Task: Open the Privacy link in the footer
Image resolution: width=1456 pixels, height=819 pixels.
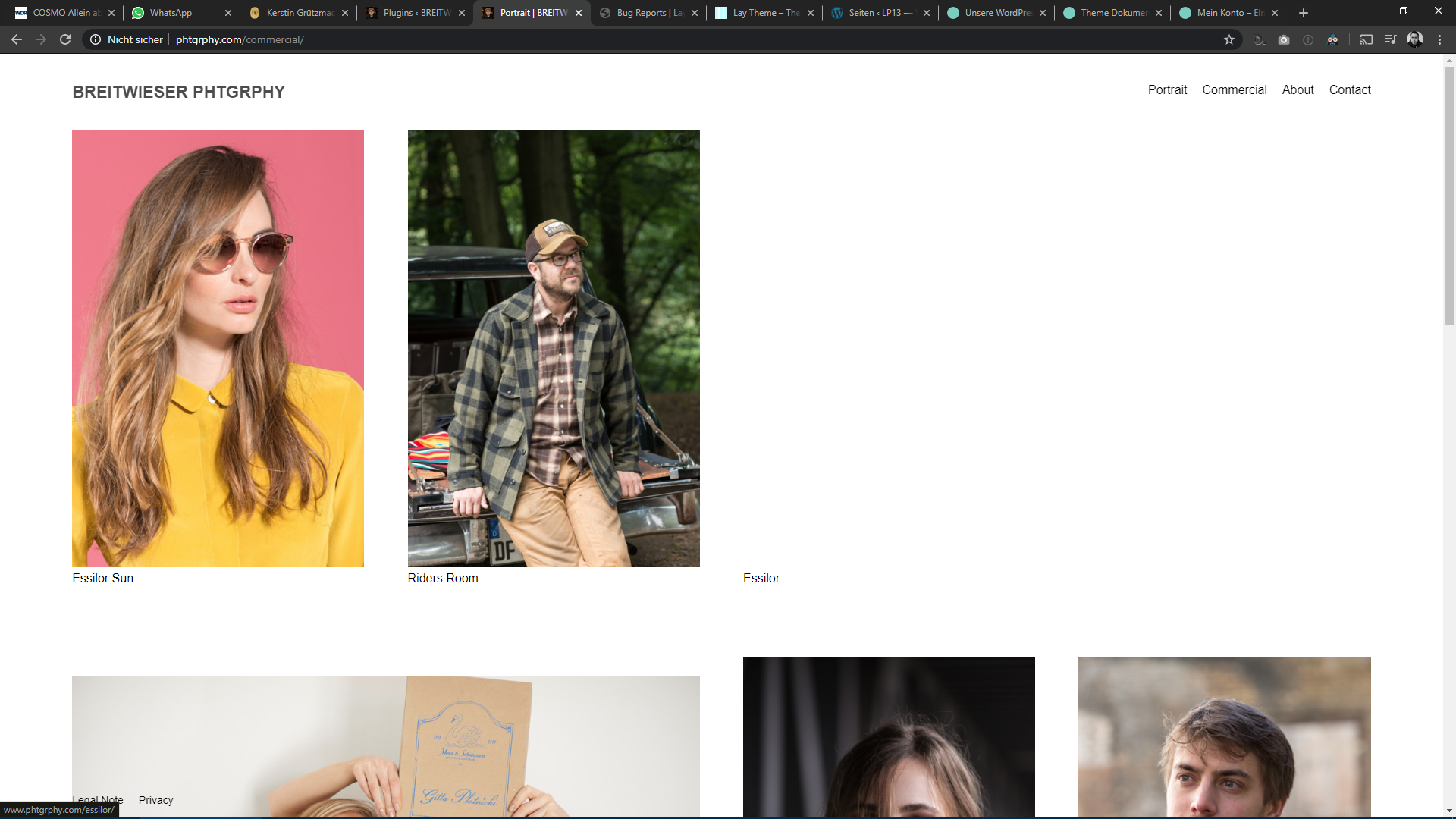Action: (155, 799)
